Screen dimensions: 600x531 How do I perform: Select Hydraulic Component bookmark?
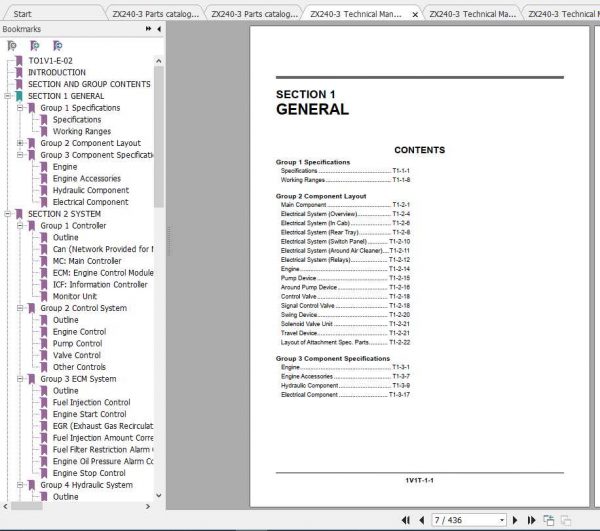[91, 190]
